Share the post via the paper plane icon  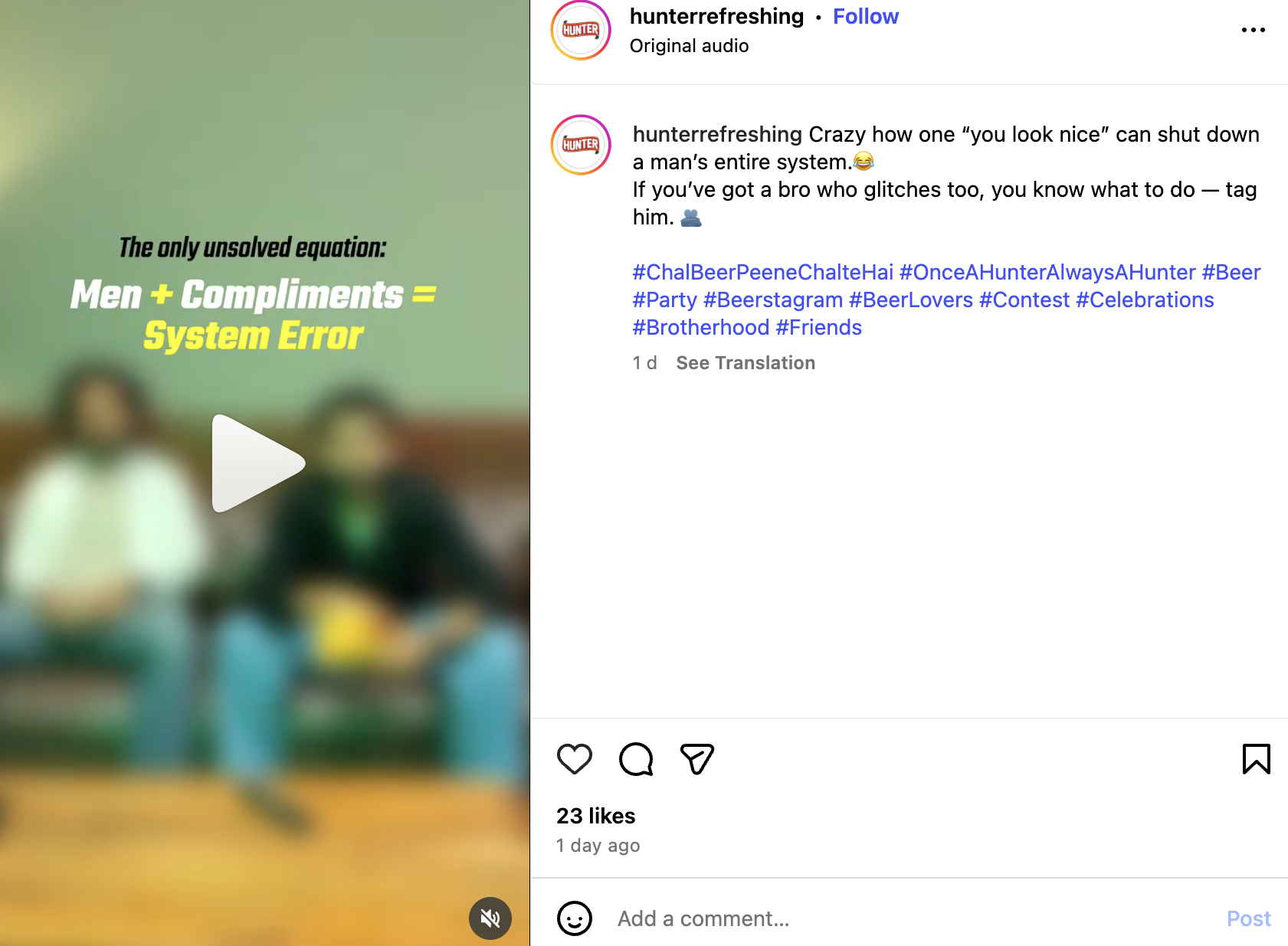(x=697, y=759)
